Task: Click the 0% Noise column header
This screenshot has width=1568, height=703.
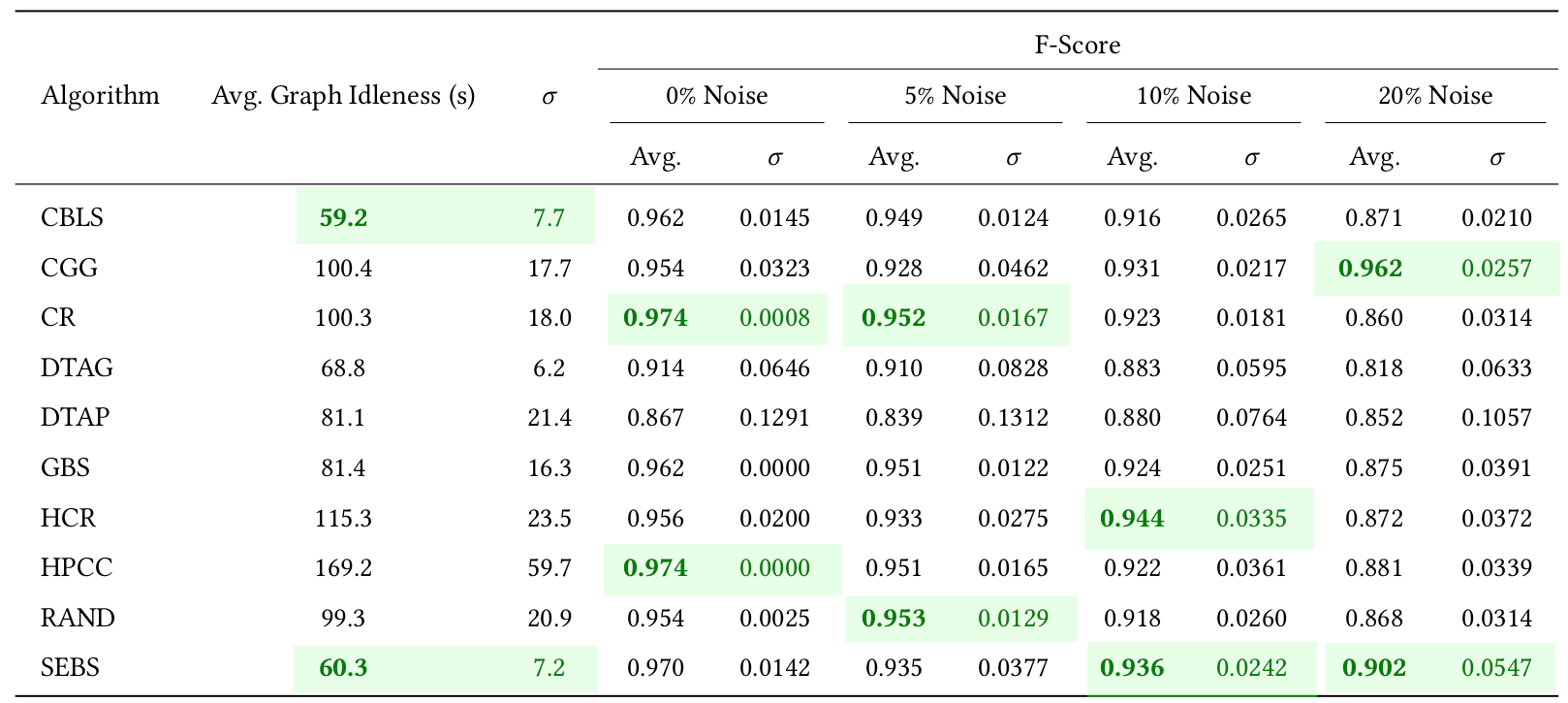Action: pyautogui.click(x=716, y=96)
